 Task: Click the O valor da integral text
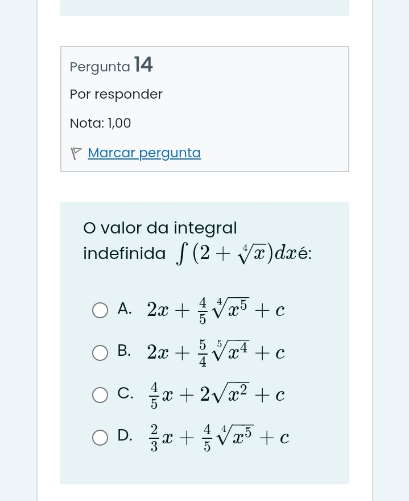[160, 228]
